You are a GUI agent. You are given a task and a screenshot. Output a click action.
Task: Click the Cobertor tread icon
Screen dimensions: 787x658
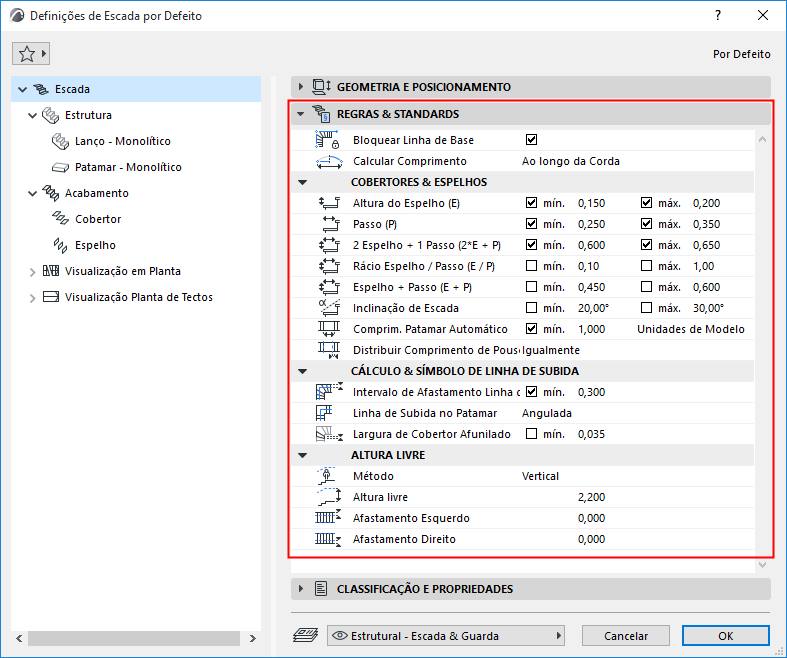[x=60, y=219]
